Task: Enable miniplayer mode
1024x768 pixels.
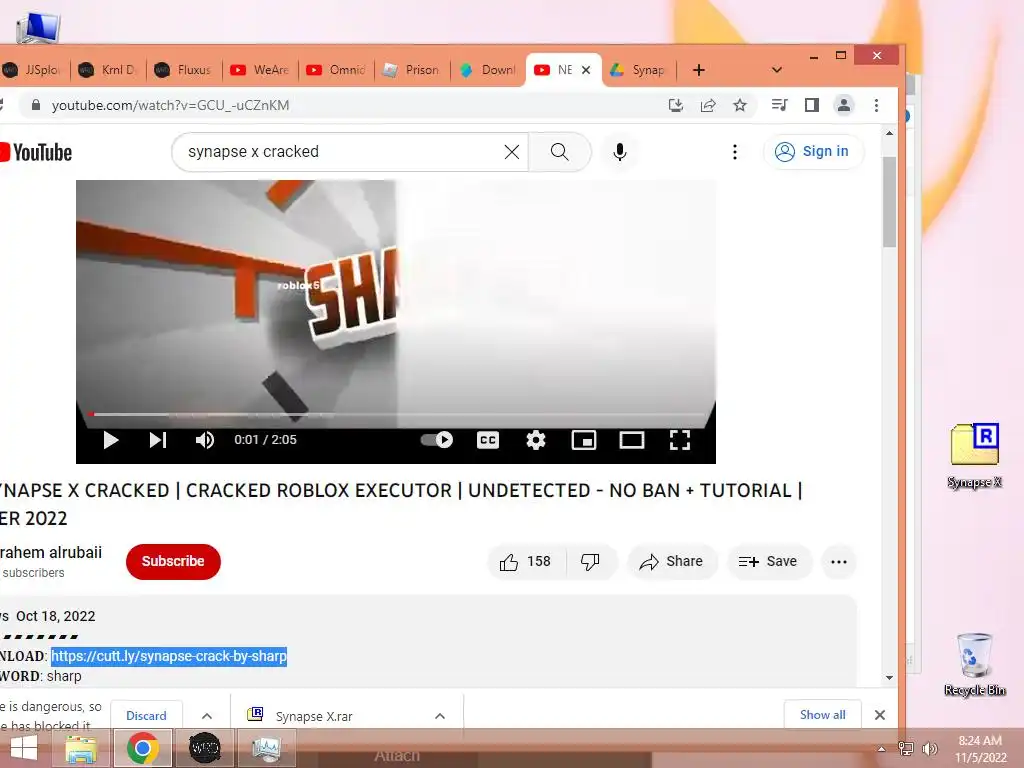Action: coord(584,440)
